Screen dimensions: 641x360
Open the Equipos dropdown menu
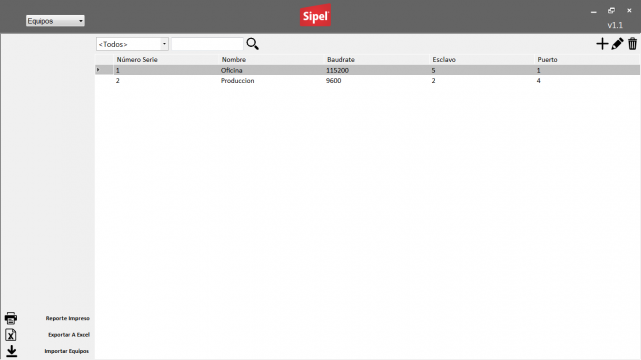[x=55, y=21]
